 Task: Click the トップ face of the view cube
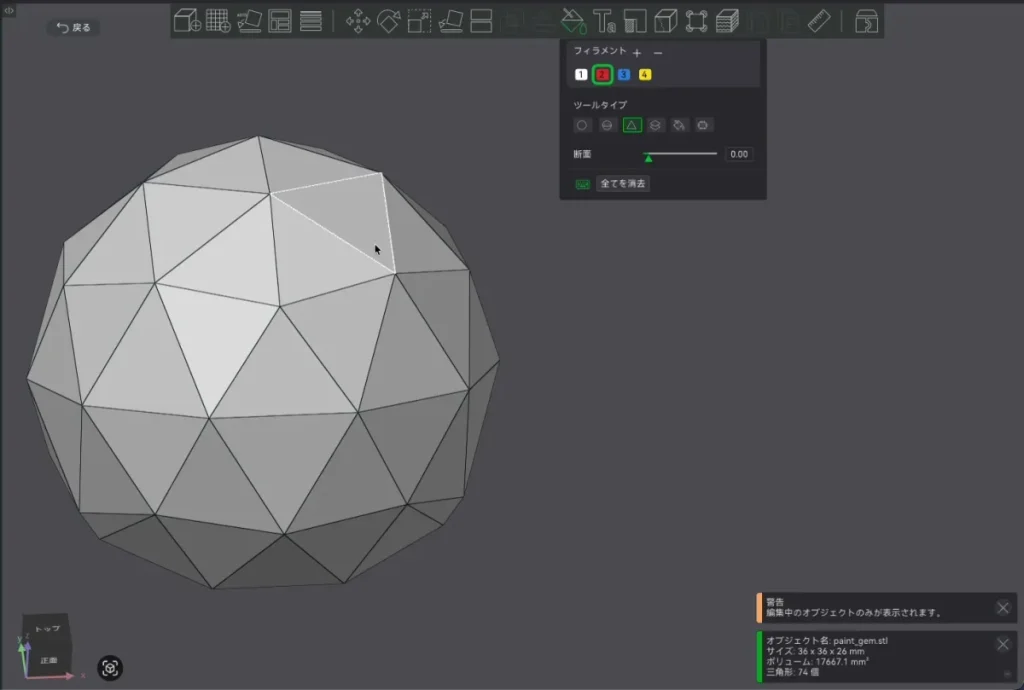pos(46,627)
